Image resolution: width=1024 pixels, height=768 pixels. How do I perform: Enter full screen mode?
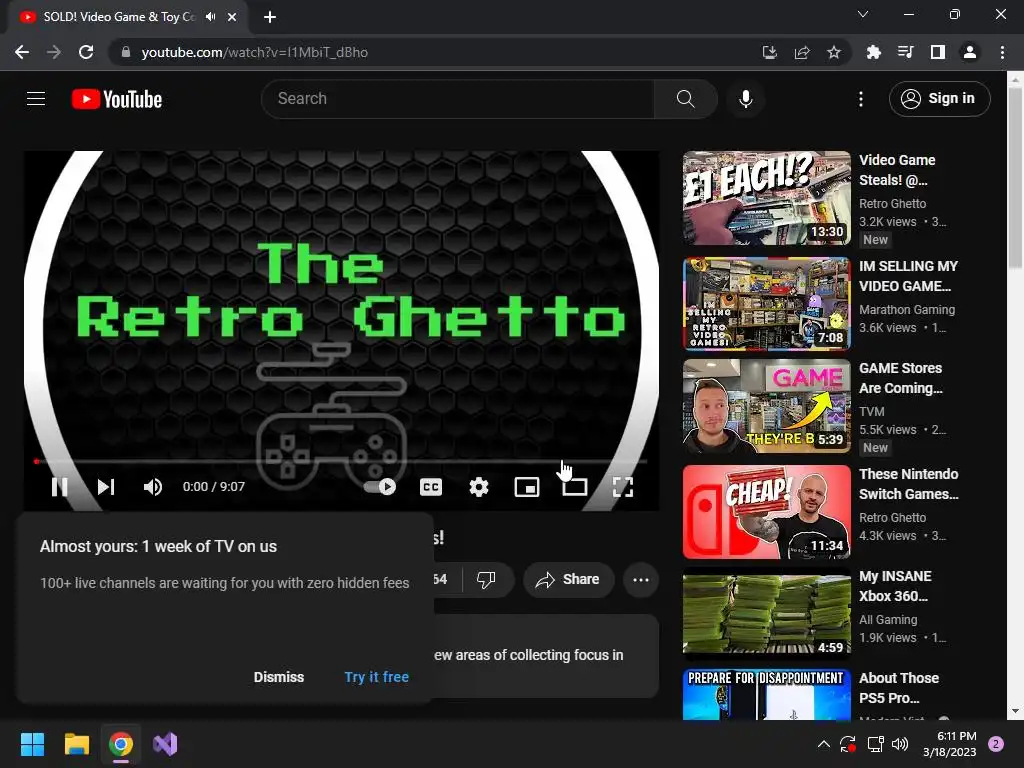[x=622, y=487]
